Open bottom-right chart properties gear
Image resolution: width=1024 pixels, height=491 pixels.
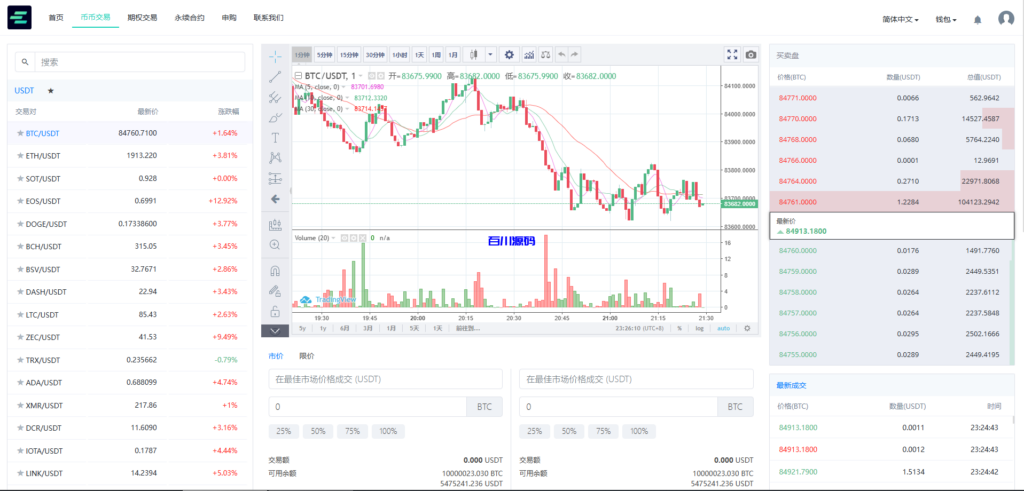coord(747,328)
